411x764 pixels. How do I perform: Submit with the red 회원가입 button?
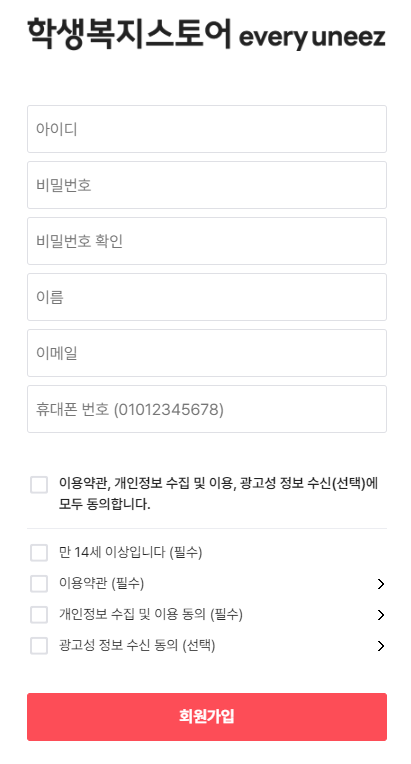(x=207, y=717)
